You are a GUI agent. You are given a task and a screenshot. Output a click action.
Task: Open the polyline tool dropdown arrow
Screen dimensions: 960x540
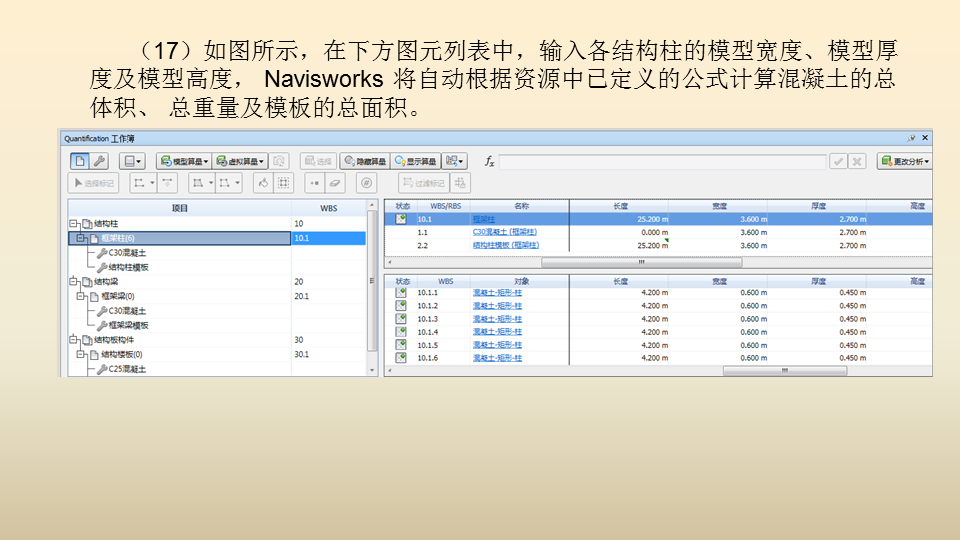coord(152,182)
